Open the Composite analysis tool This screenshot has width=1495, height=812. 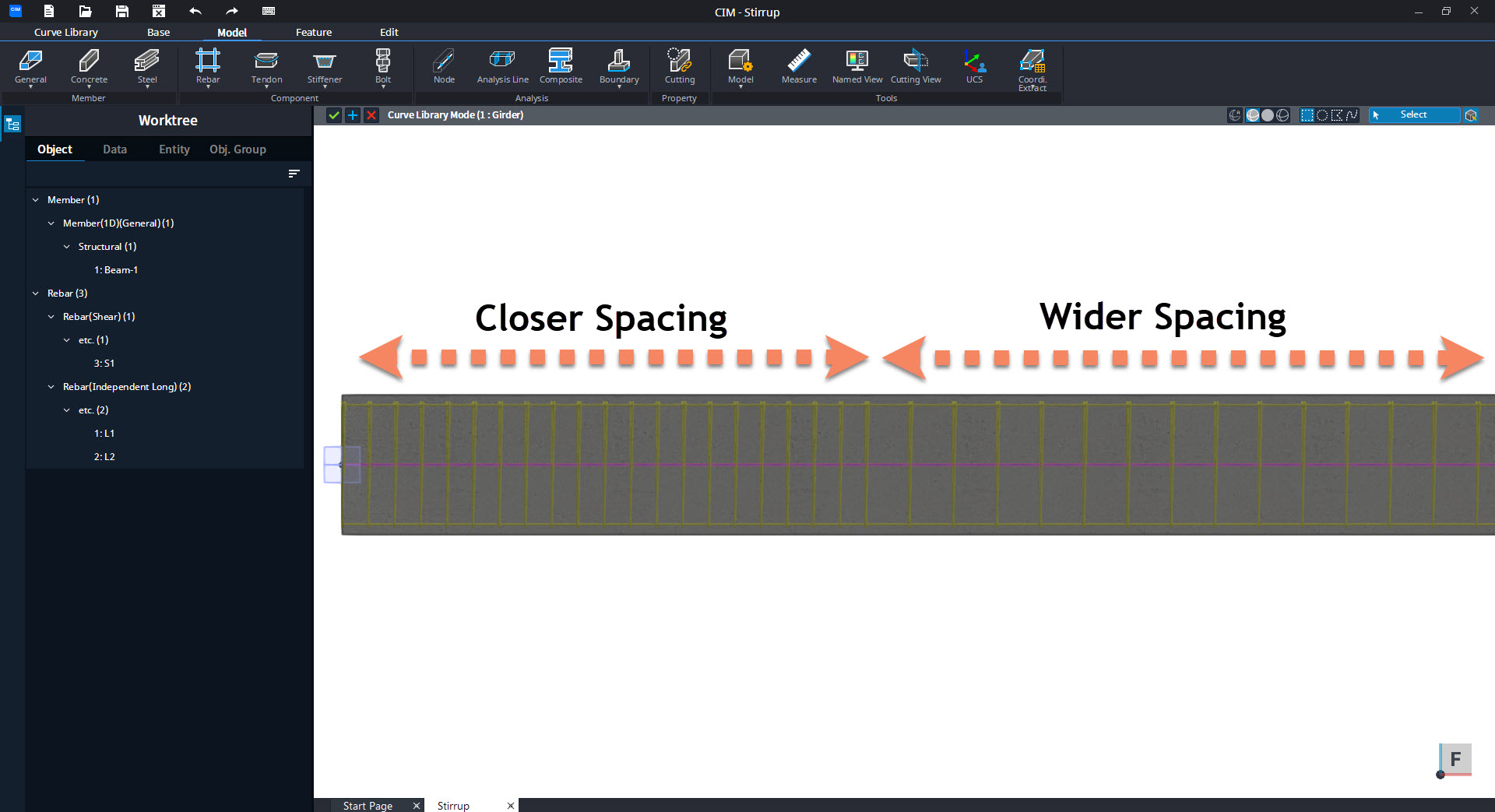(x=561, y=67)
